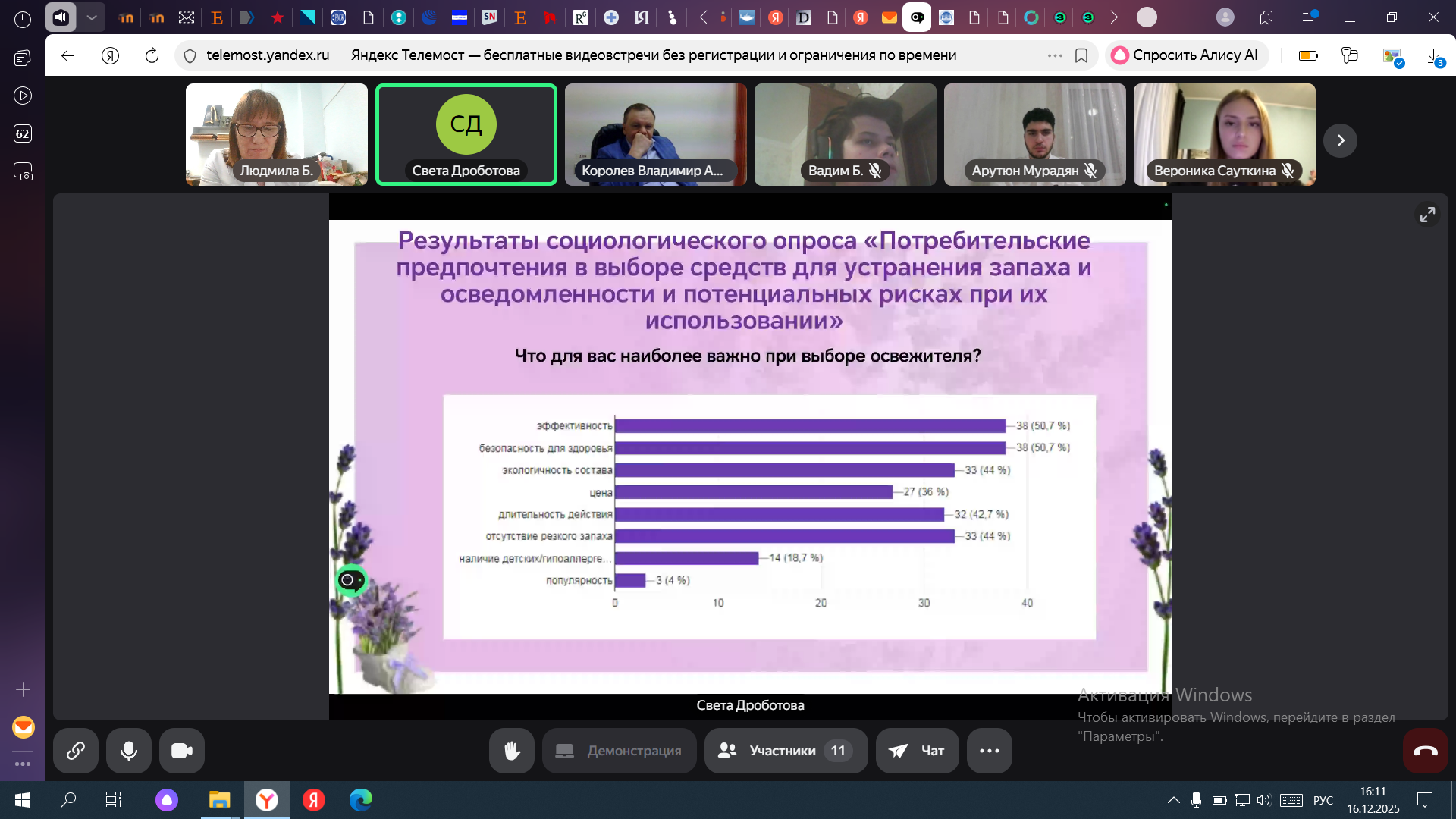
Task: Click bookmark icon in address bar
Action: [x=1081, y=55]
